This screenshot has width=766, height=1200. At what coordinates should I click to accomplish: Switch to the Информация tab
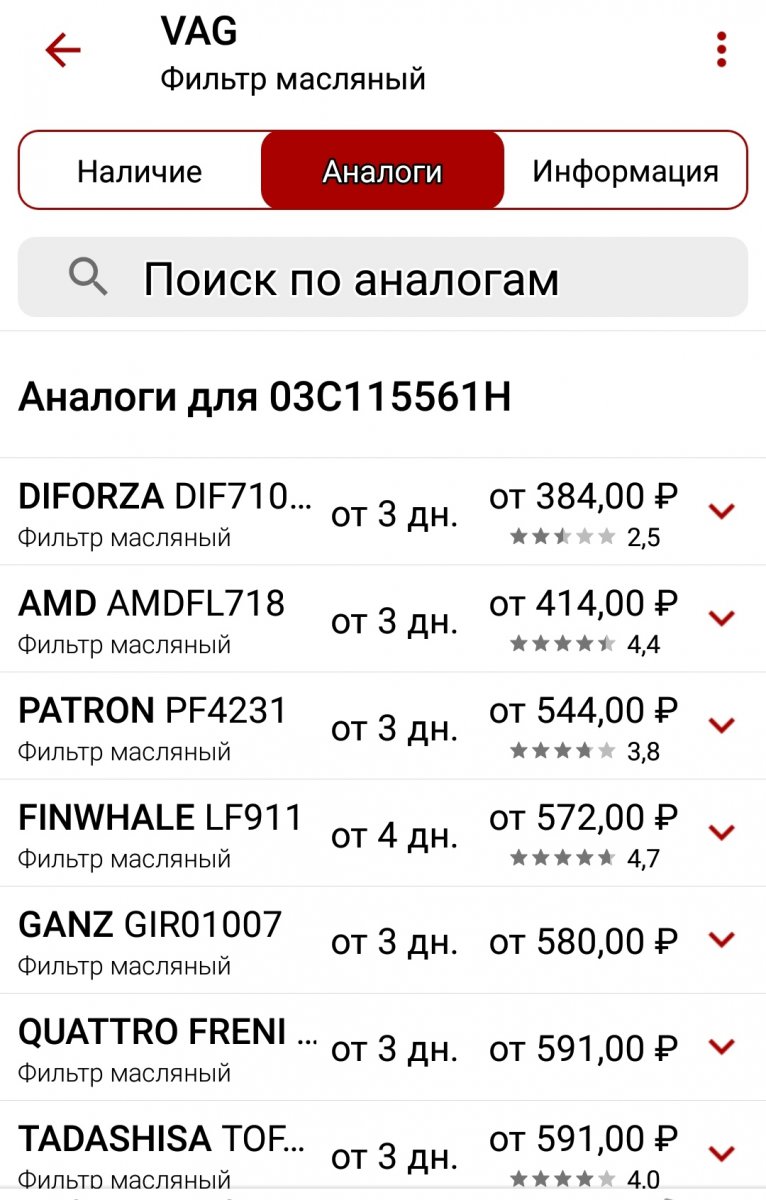pyautogui.click(x=625, y=171)
